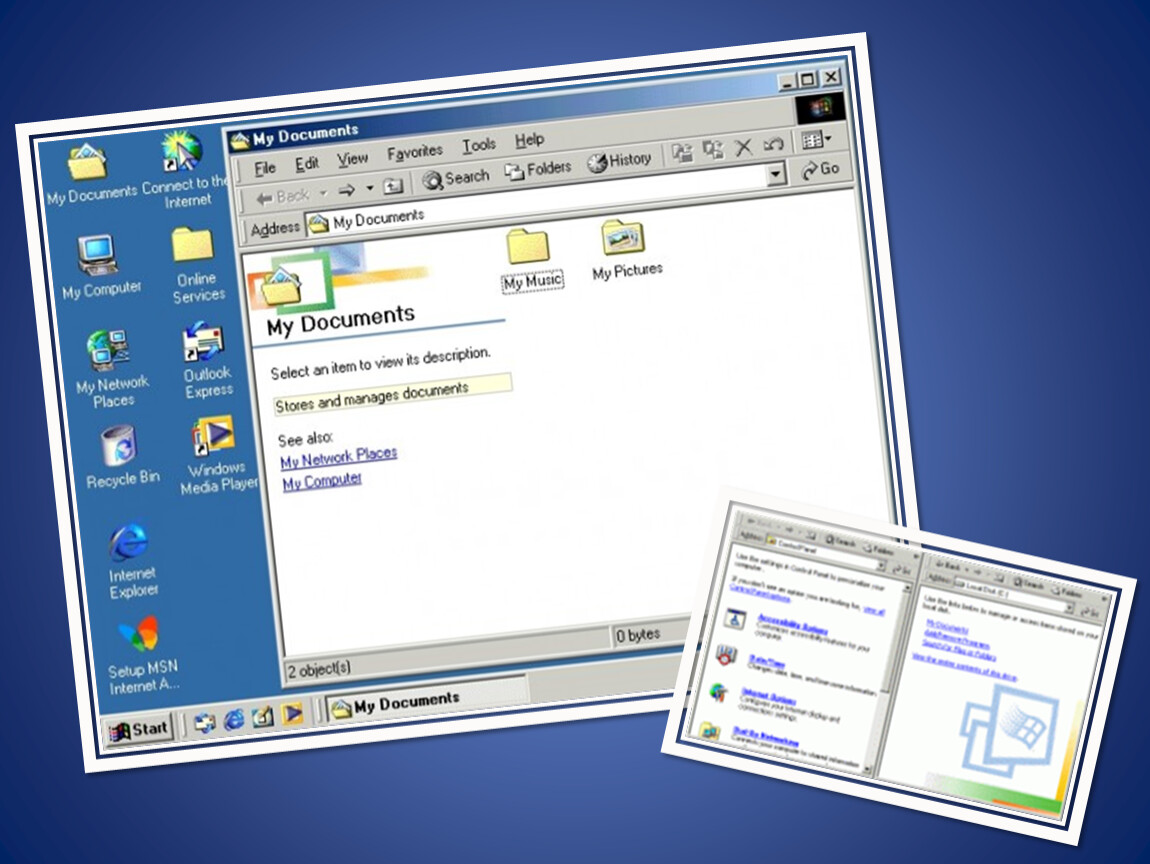
Task: Open the File menu
Action: click(x=265, y=169)
